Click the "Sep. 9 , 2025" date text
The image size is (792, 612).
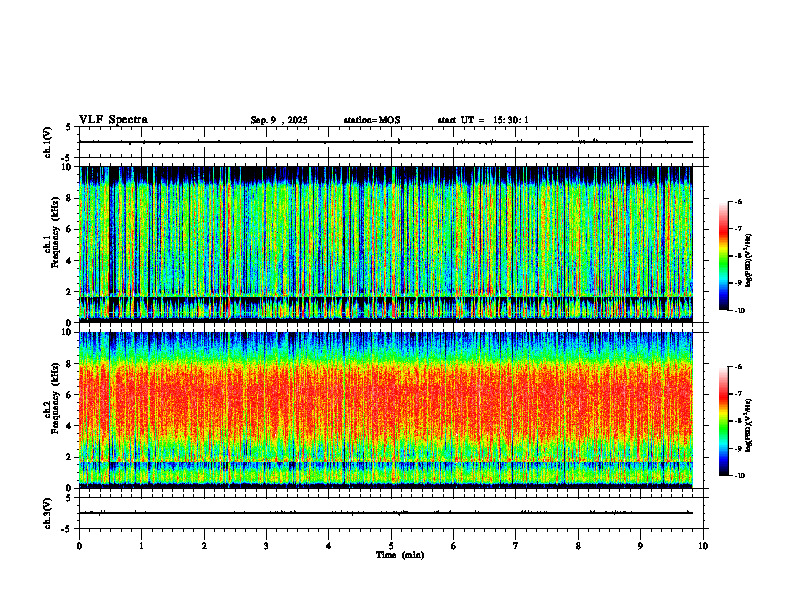279,120
